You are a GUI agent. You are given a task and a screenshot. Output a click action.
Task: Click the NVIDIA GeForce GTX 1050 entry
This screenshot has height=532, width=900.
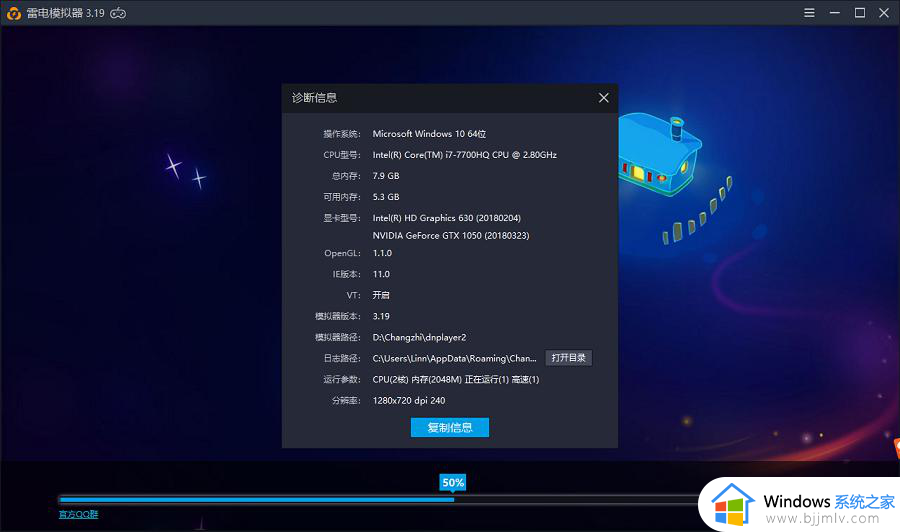point(451,236)
